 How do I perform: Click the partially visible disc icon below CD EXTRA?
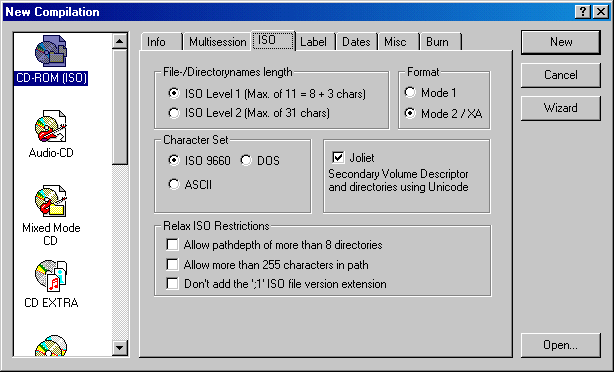pyautogui.click(x=51, y=345)
